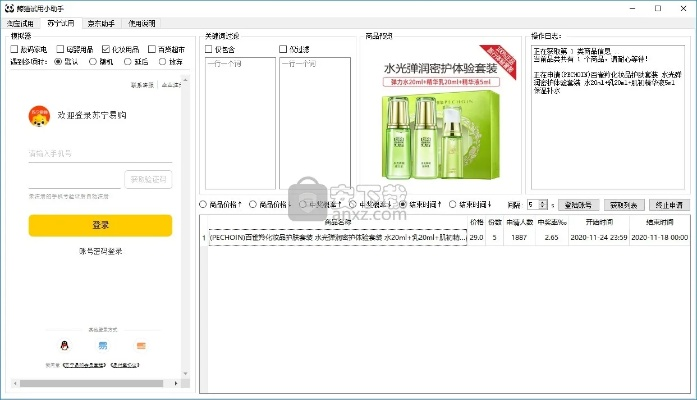The width and height of the screenshot is (697, 400).
Task: Check the 母婴用品 category checkbox
Action: 60,49
